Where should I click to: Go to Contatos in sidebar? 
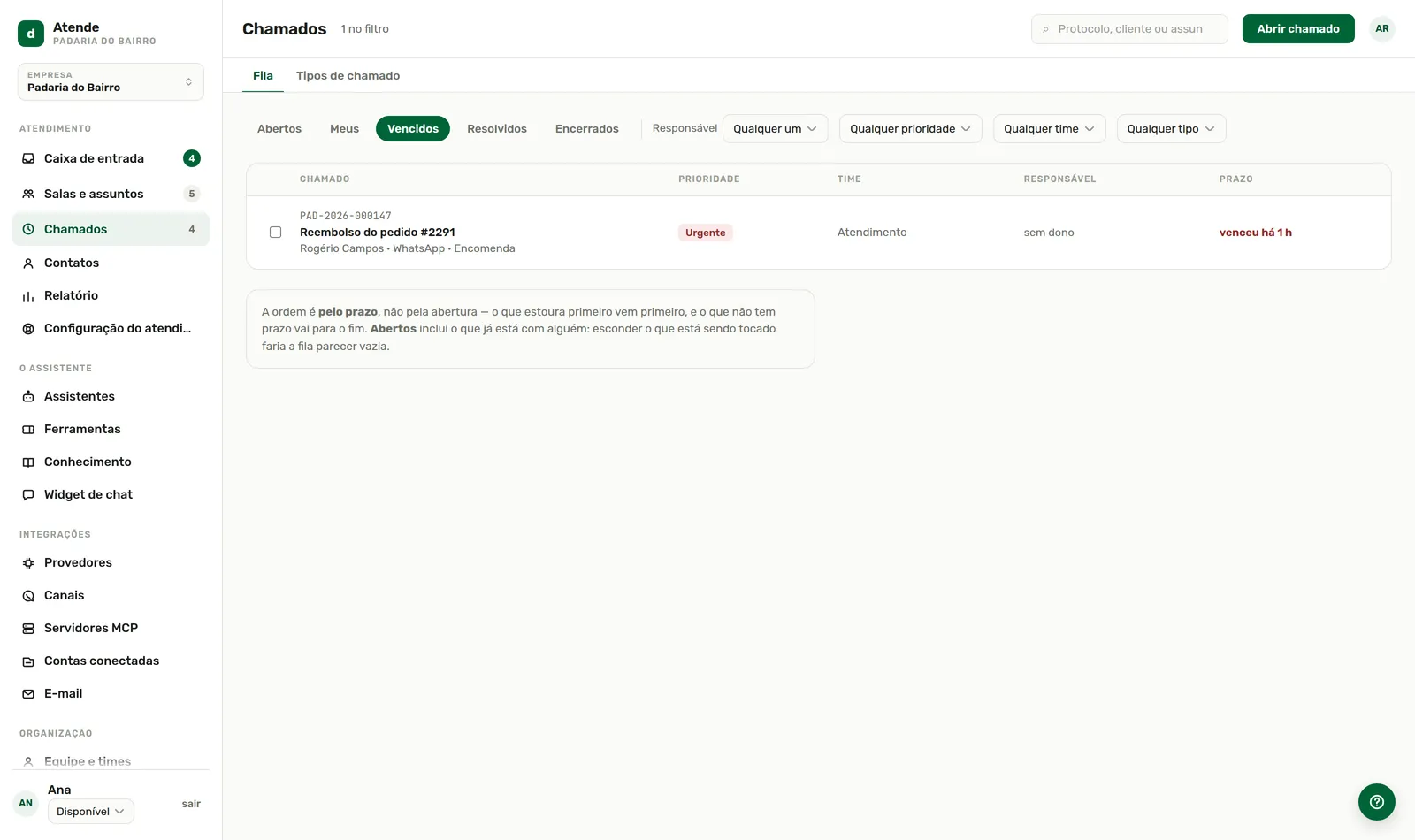(x=111, y=263)
